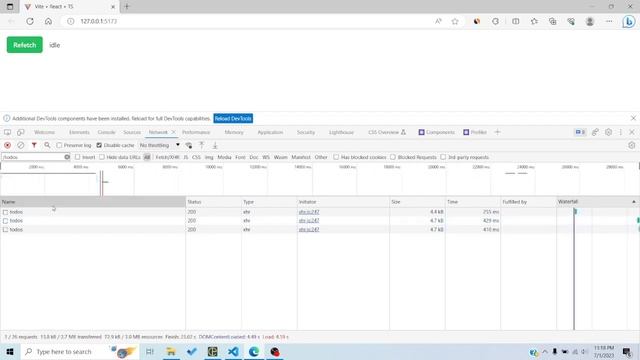Add page to favorites star icon
640x360 pixels.
click(455, 21)
